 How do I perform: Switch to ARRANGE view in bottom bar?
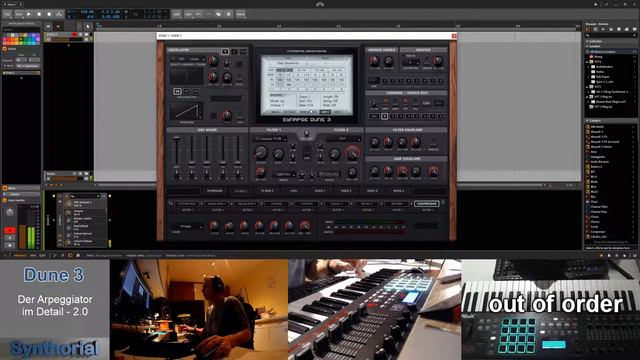[20, 256]
